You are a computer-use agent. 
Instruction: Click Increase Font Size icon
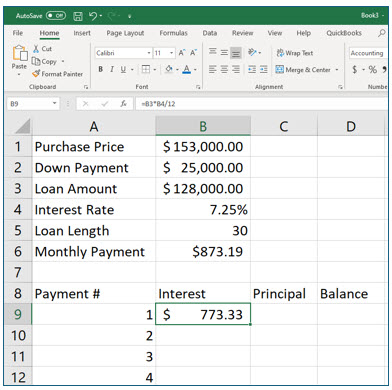181,53
